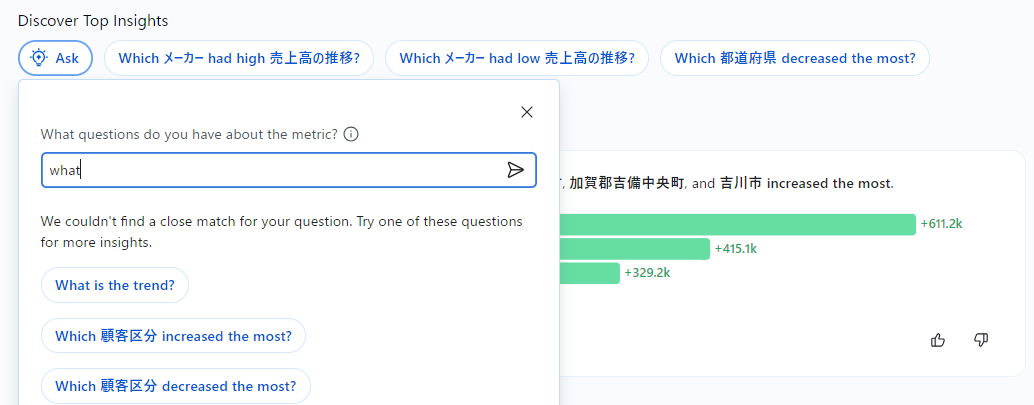Viewport: 1034px width, 405px height.
Task: Click the +611.2k value label
Action: [941, 224]
